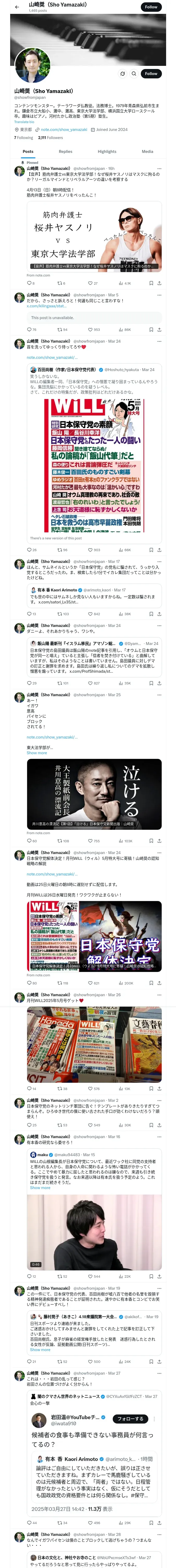Click Translate bio under the profile description
The width and height of the screenshot is (176, 1568).
pyautogui.click(x=24, y=122)
